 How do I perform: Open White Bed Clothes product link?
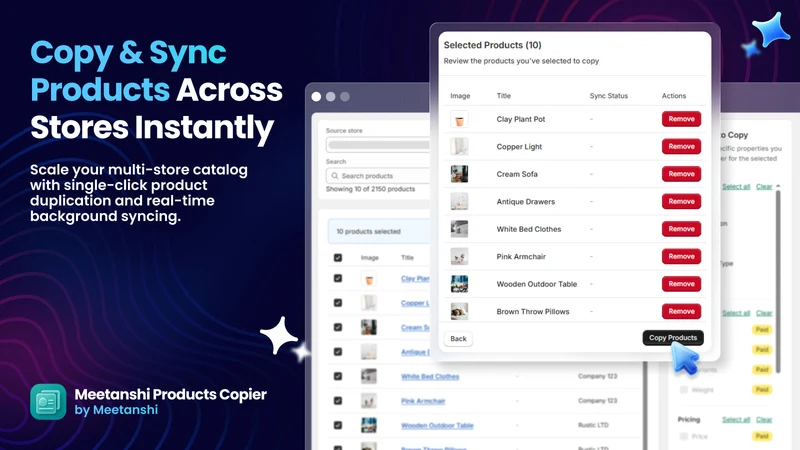pyautogui.click(x=430, y=377)
